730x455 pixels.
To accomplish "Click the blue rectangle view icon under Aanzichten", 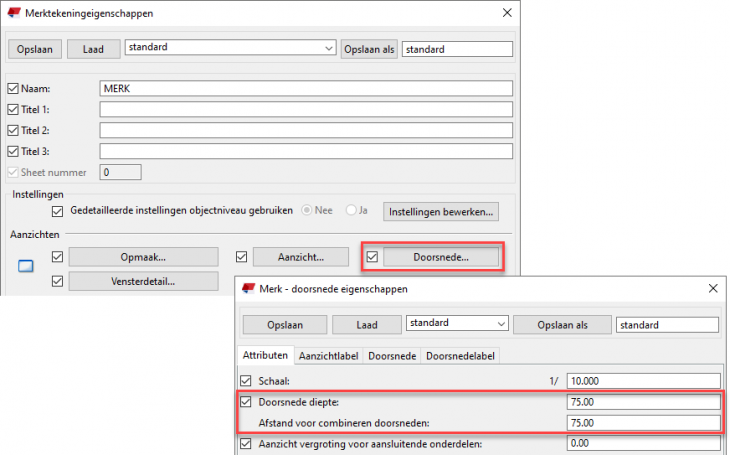I will [x=26, y=266].
